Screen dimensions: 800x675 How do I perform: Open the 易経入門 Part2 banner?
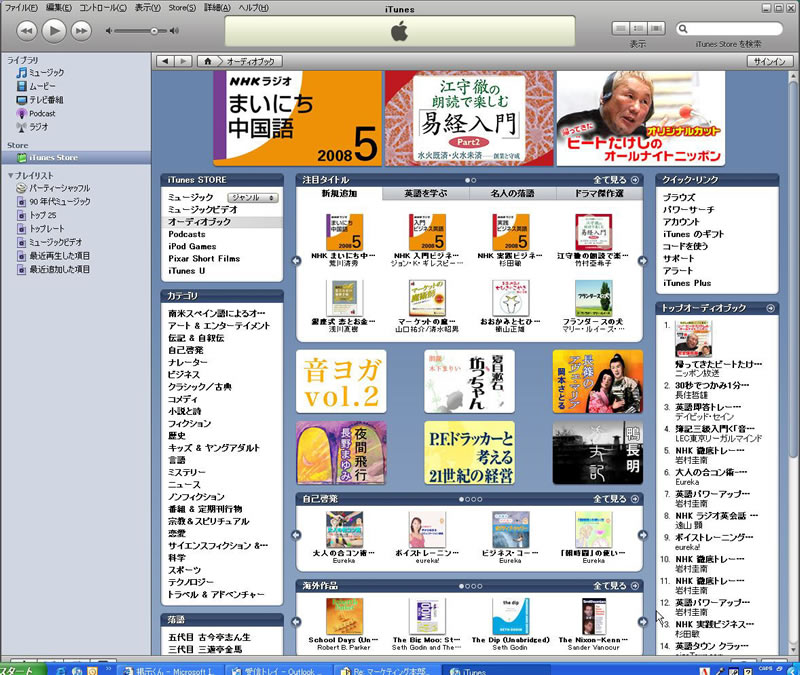469,118
